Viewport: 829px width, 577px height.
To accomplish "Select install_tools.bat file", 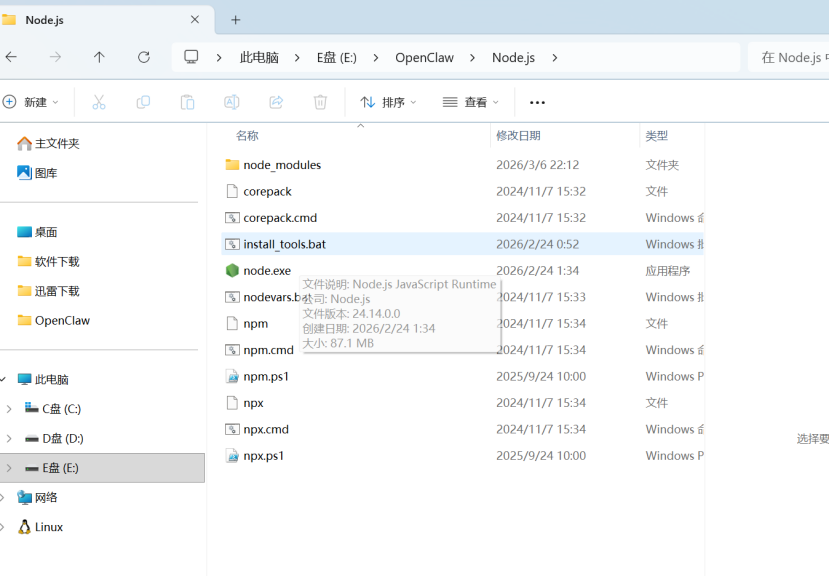I will (463, 244).
